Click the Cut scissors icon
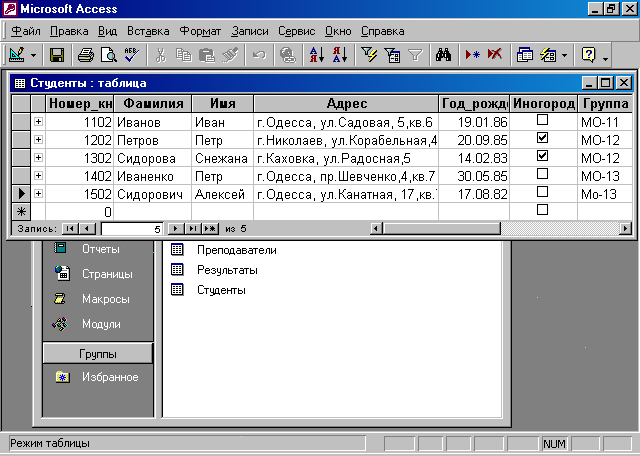 [160, 55]
